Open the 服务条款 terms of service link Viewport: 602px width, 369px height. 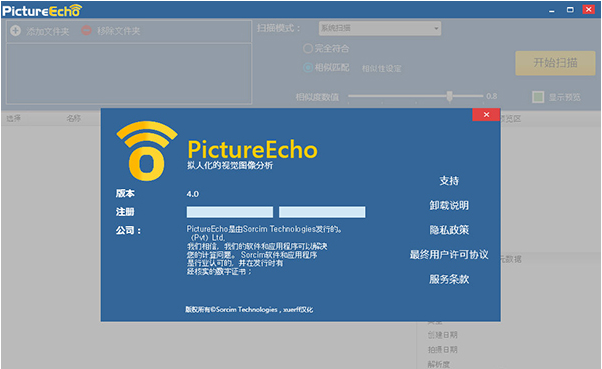tap(449, 279)
